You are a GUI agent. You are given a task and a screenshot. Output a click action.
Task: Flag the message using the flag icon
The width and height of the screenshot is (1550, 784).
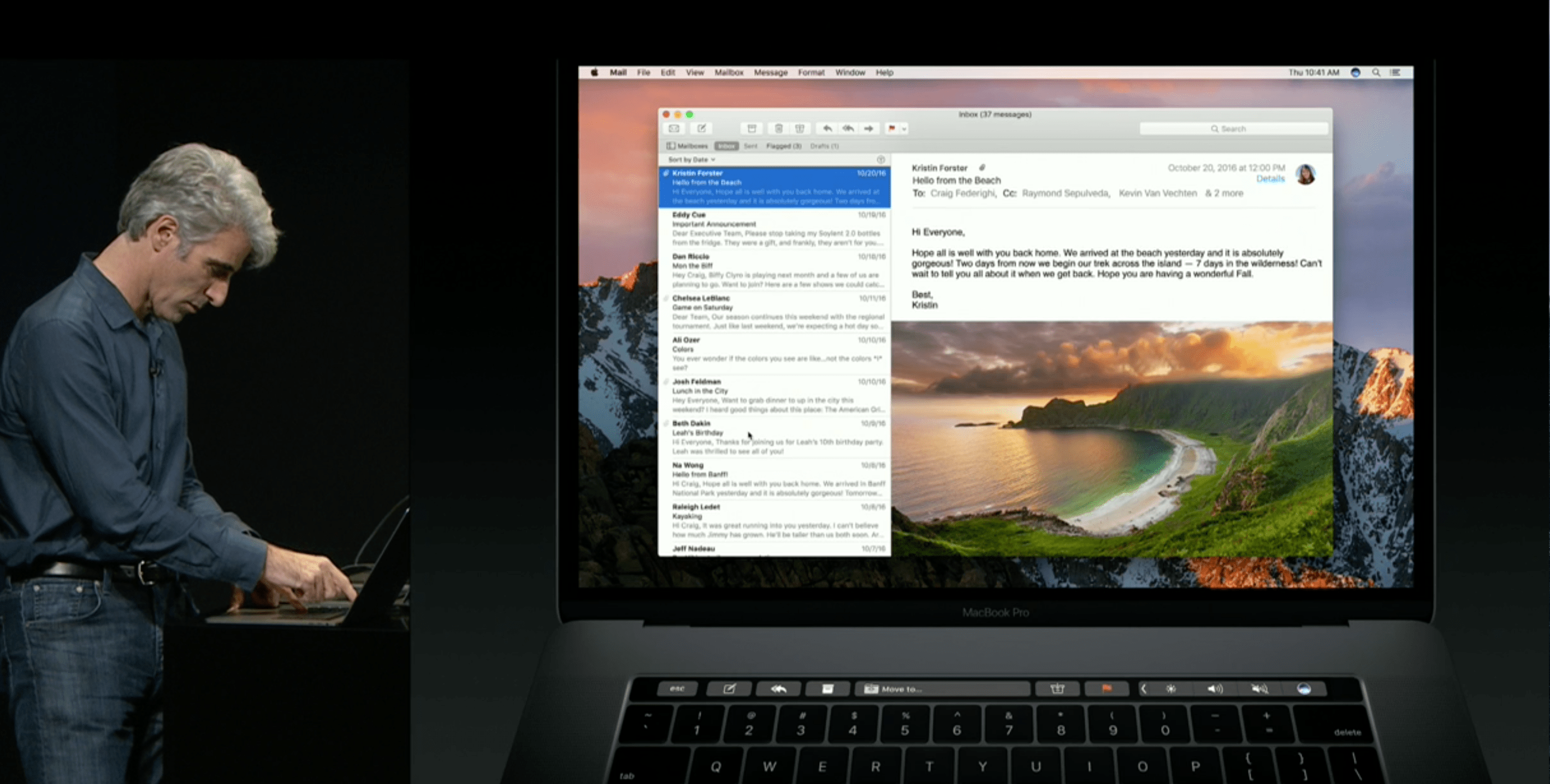[x=892, y=129]
